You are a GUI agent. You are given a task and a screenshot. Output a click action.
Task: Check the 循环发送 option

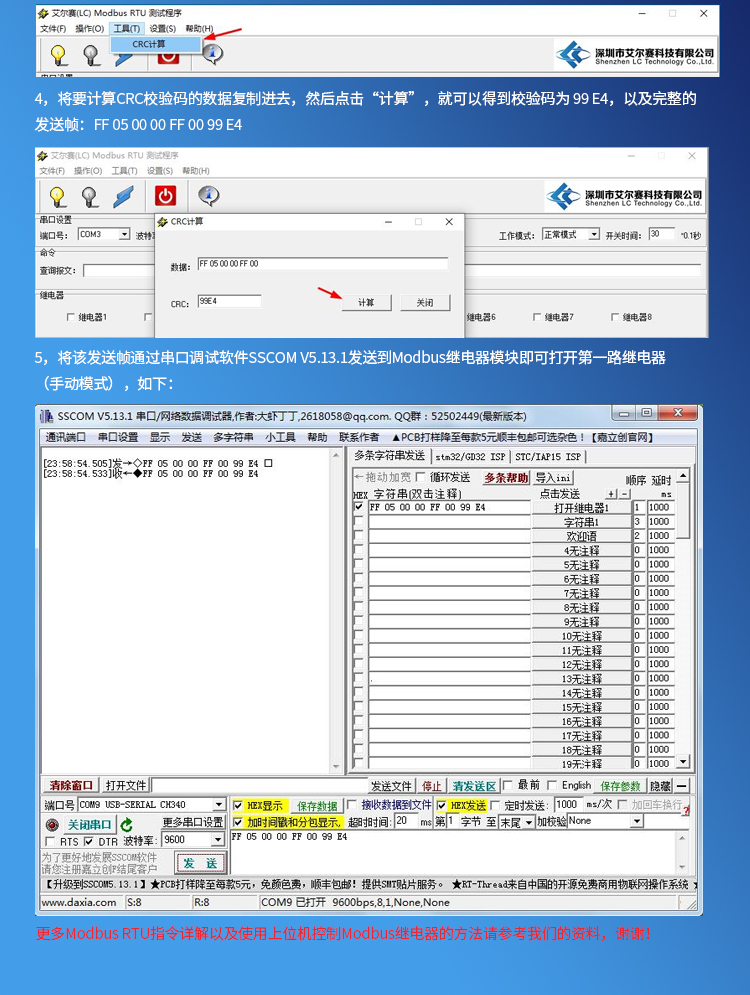pyautogui.click(x=420, y=478)
